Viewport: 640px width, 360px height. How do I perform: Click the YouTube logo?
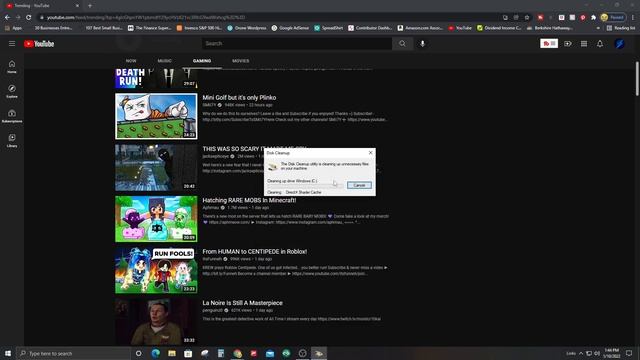(39, 44)
